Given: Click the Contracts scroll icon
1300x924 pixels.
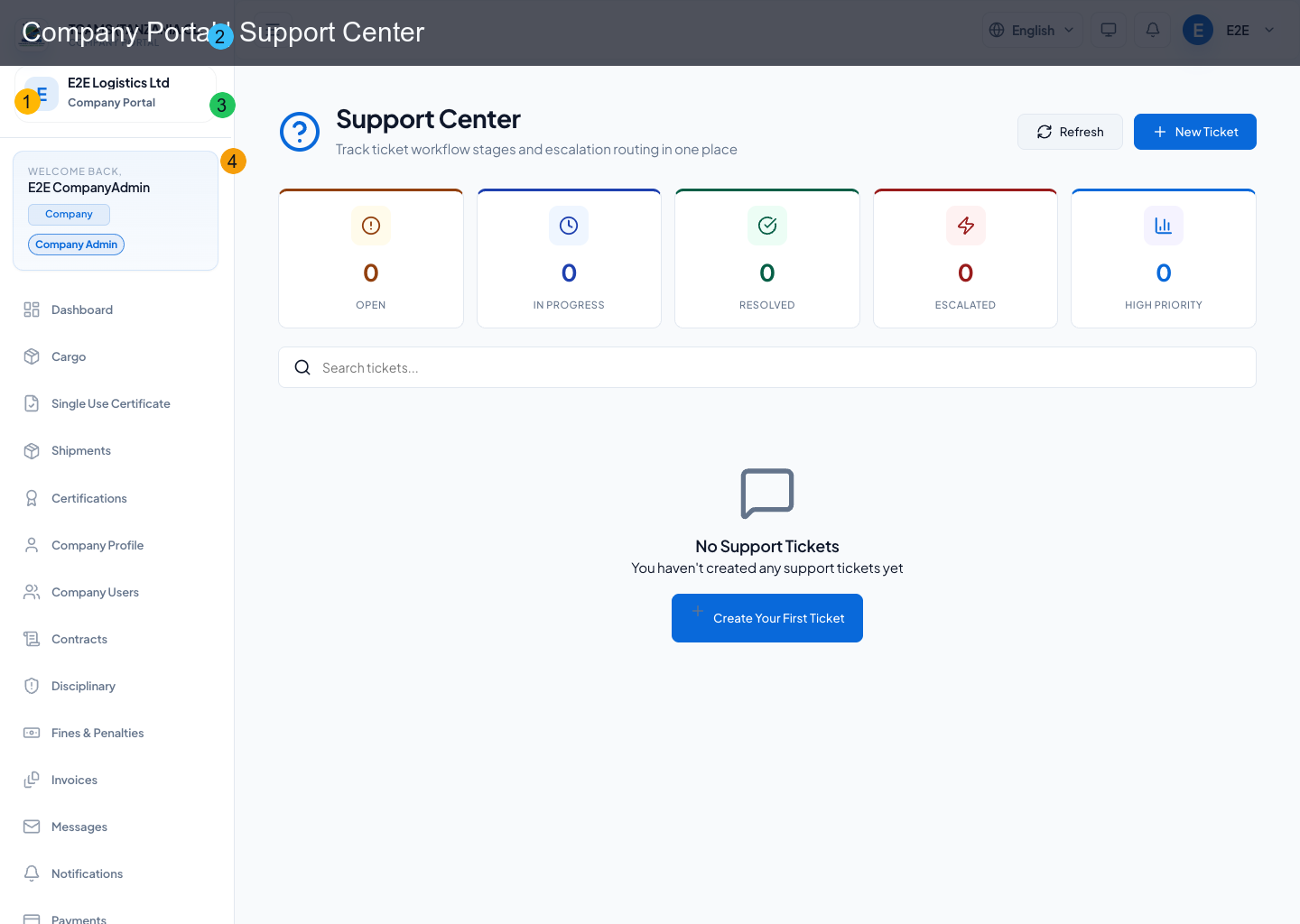Looking at the screenshot, I should [32, 639].
